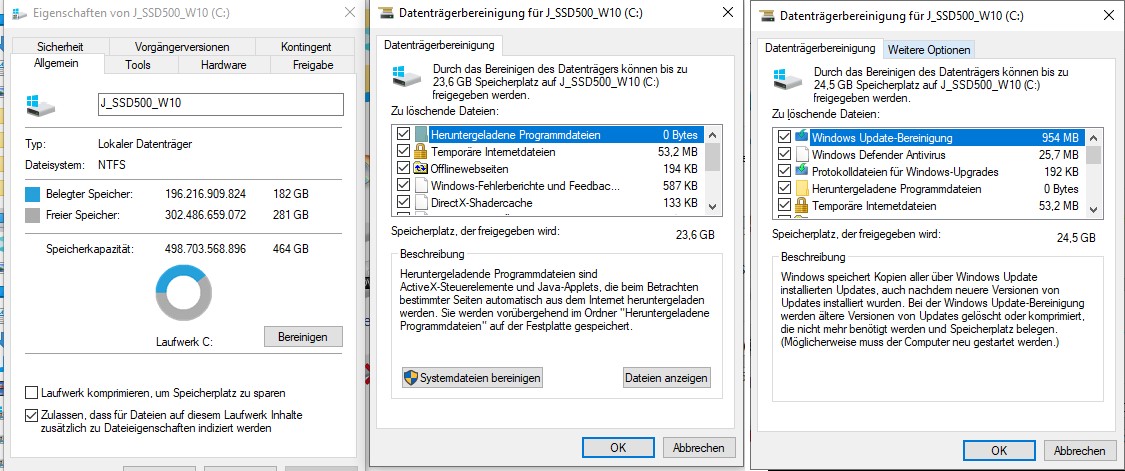1125x471 pixels.
Task: Click folder icon of Heruntergeladene Programmdateien, right window
Action: 801,189
